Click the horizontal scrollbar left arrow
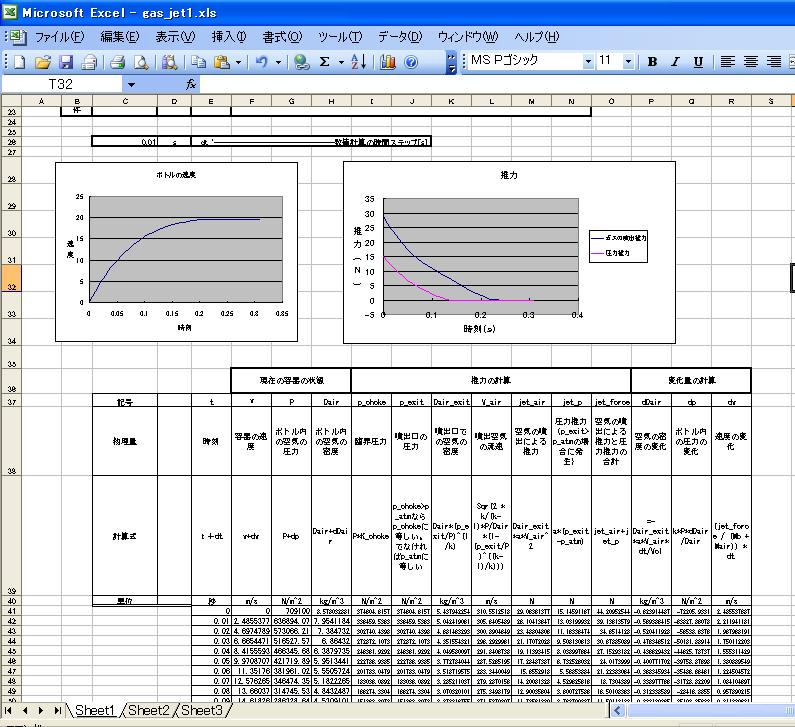The image size is (795, 727). coord(617,710)
